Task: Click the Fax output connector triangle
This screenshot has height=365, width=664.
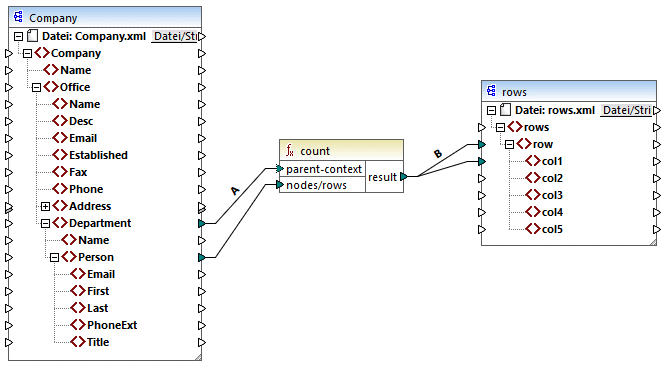Action: 202,172
